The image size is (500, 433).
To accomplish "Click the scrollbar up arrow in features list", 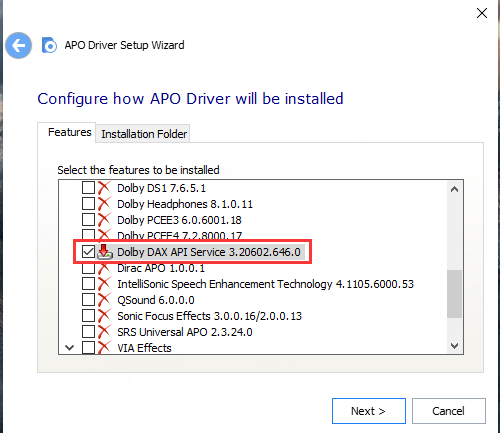I will [x=454, y=189].
